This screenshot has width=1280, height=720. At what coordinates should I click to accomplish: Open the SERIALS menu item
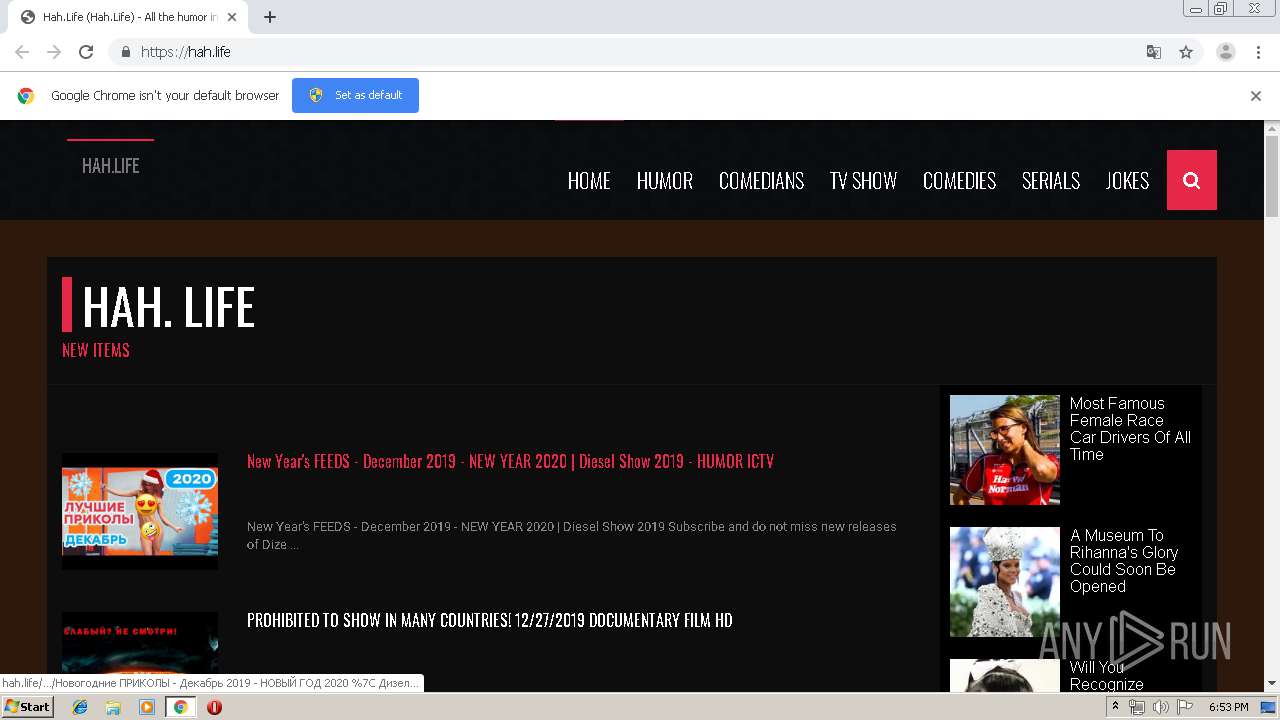[1051, 181]
